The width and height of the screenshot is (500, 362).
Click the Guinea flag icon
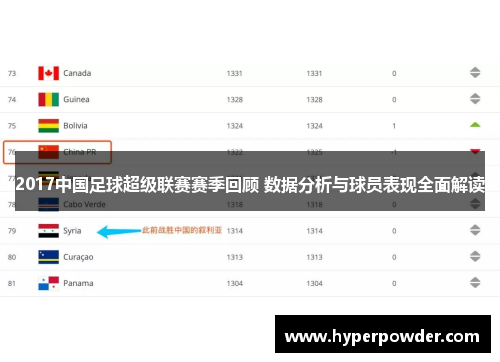coord(48,99)
